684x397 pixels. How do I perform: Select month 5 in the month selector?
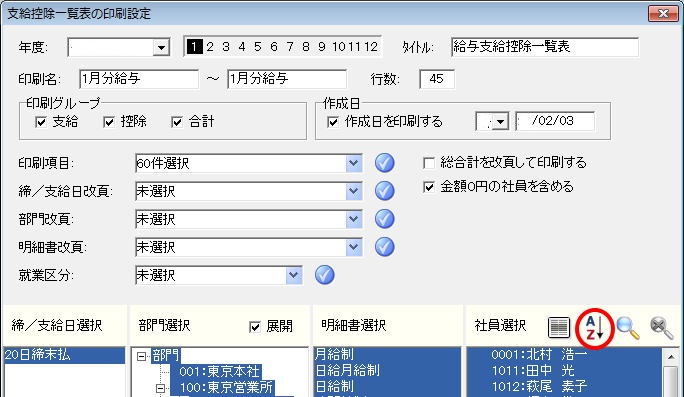[x=258, y=47]
